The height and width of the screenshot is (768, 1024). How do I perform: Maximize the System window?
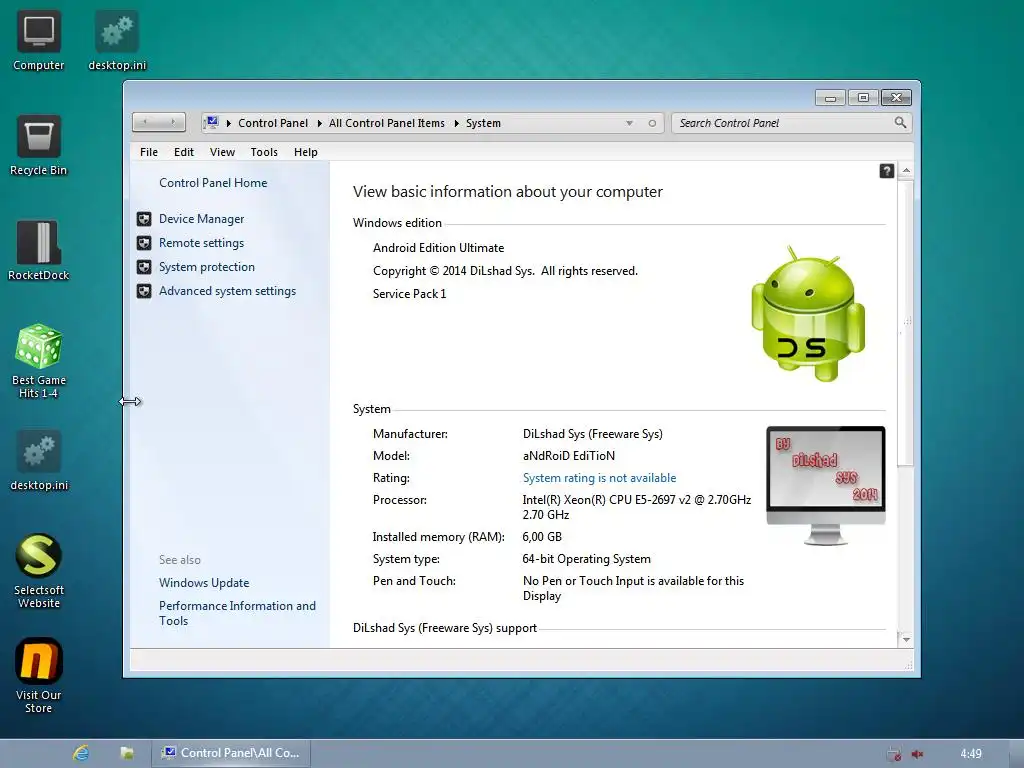[x=863, y=97]
